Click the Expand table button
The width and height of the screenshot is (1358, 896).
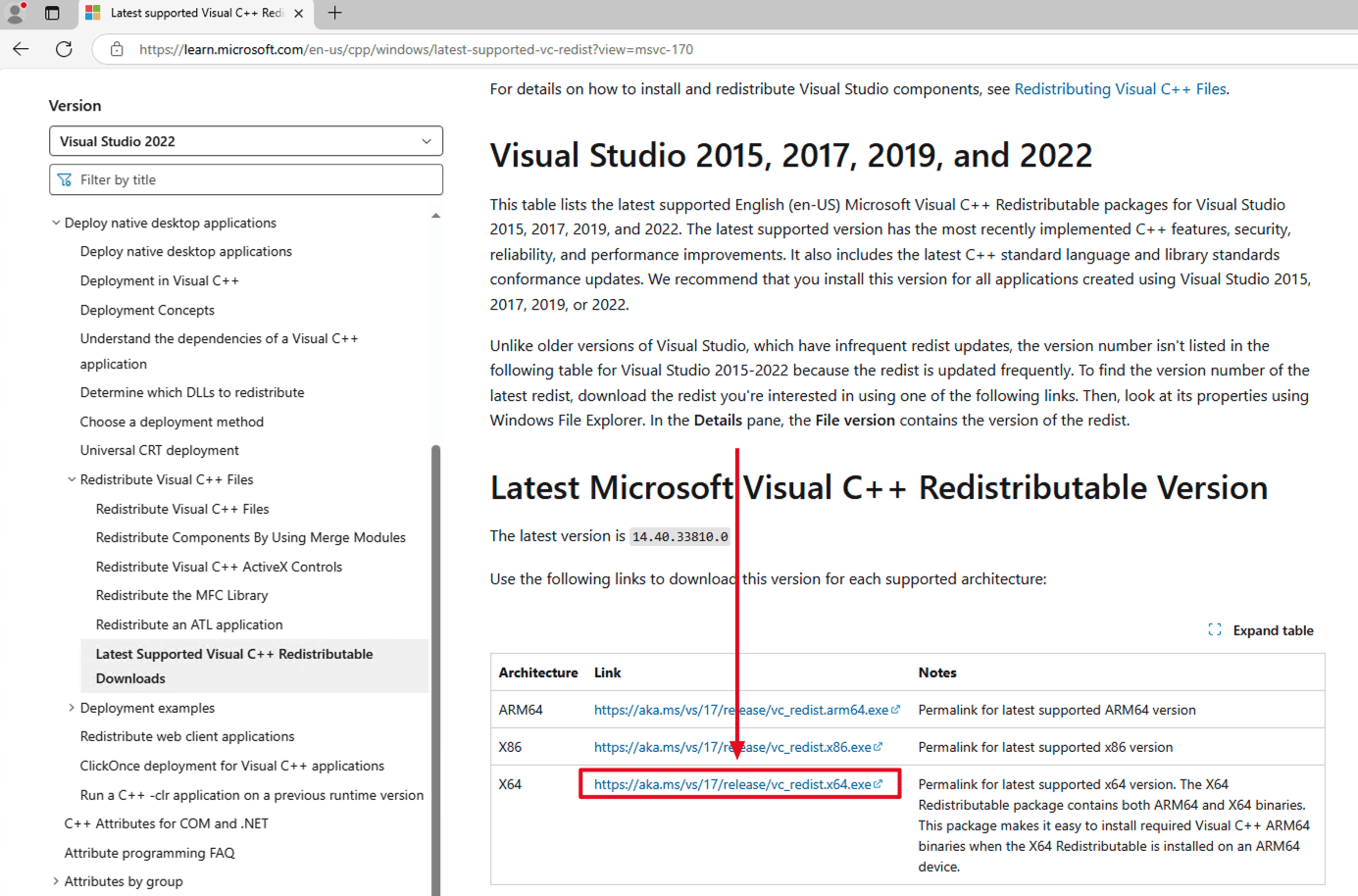(1261, 630)
